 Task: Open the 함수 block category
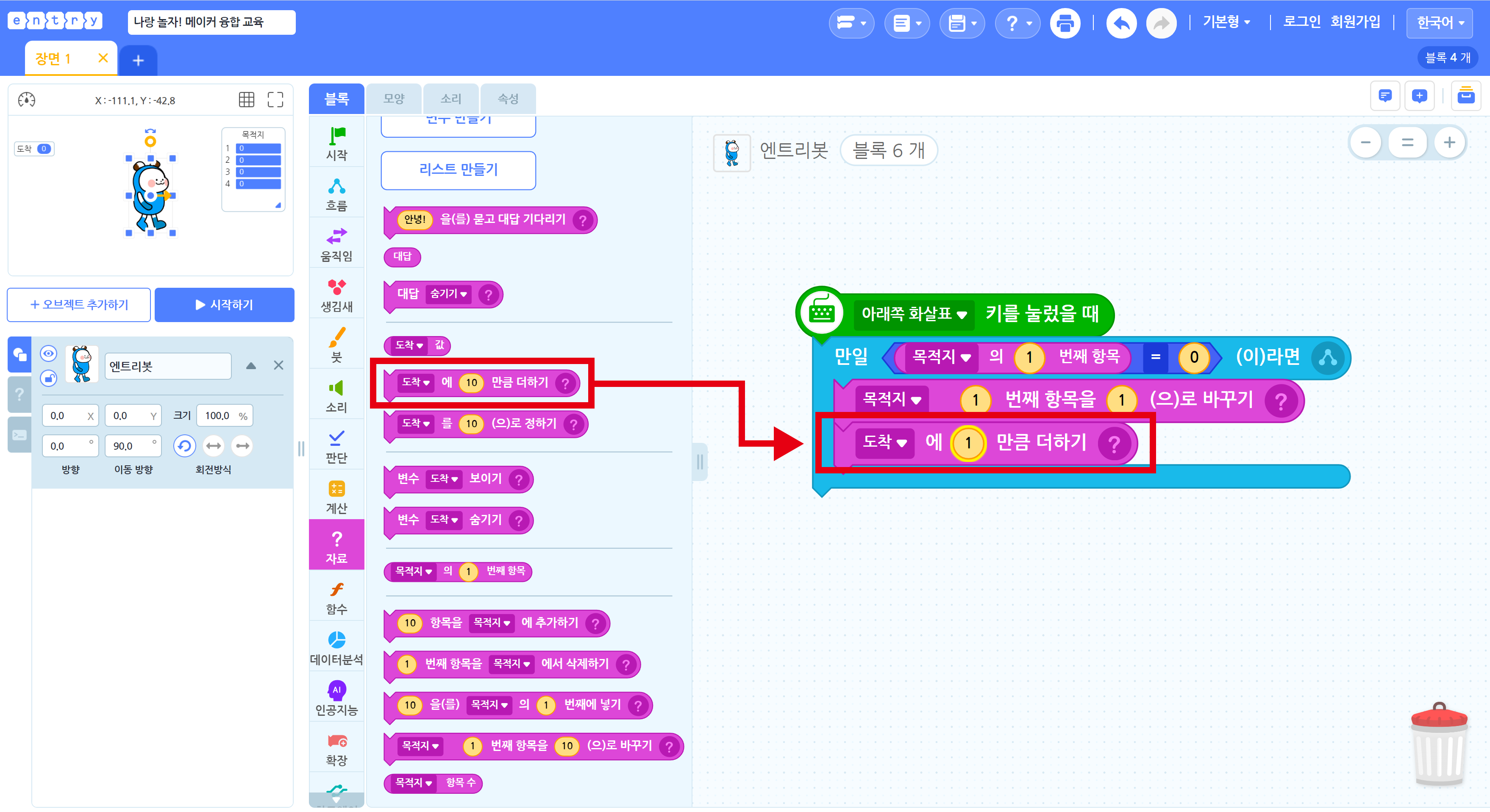pyautogui.click(x=336, y=597)
